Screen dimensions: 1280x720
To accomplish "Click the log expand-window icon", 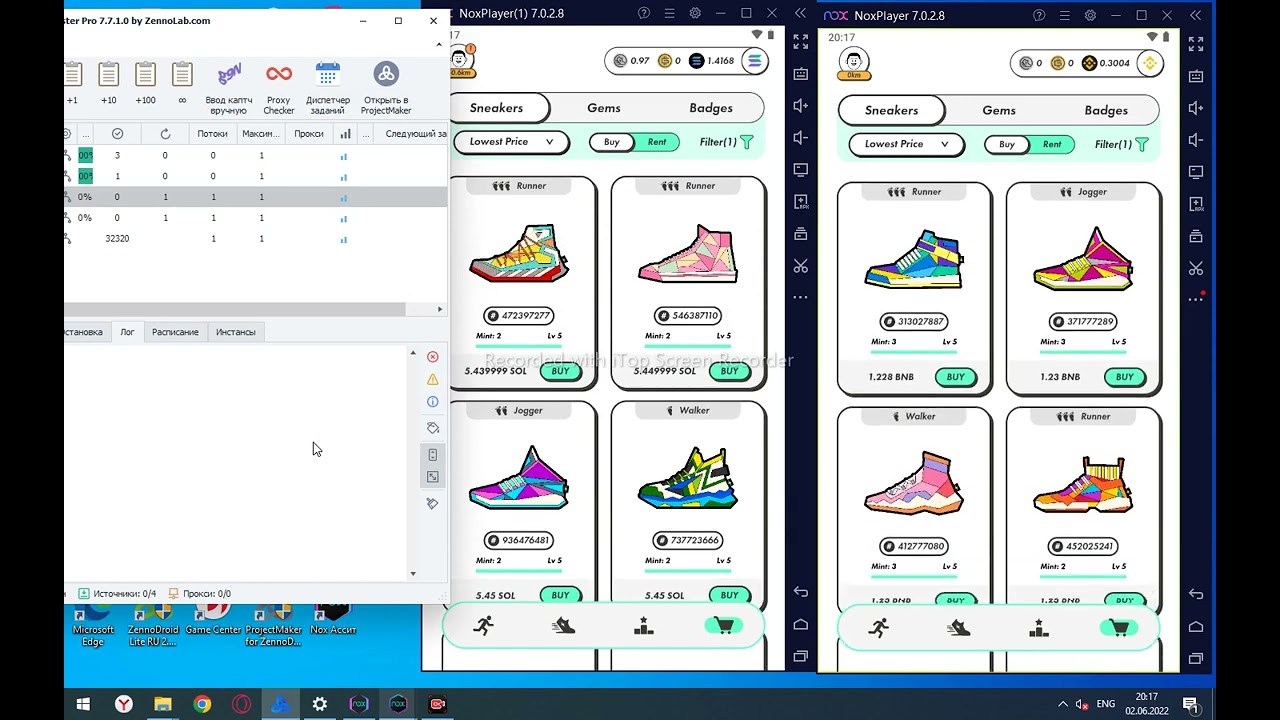I will point(433,477).
